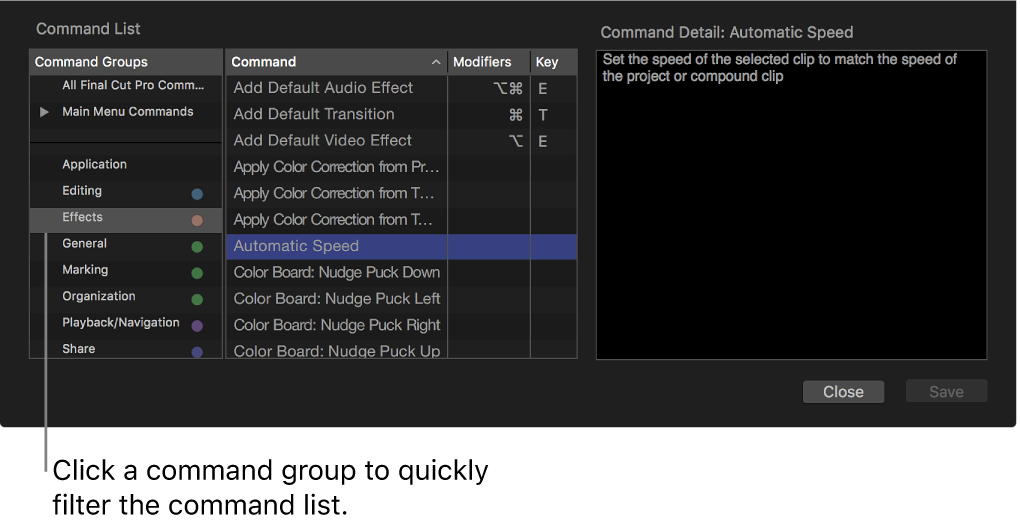
Task: Click the purple dot beside Playback/Navigation
Action: (197, 326)
